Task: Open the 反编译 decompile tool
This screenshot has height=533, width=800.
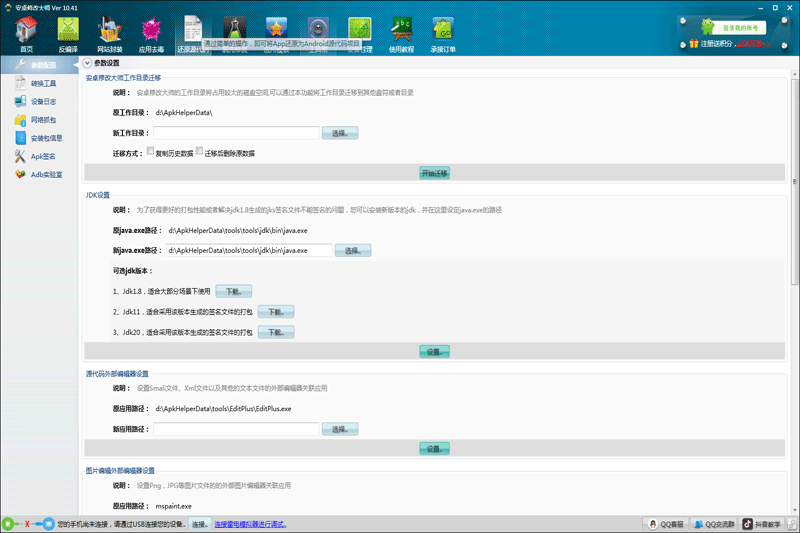Action: click(68, 35)
